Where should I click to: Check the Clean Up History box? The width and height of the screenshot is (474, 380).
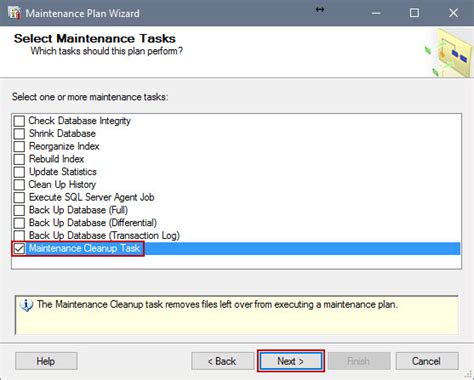coord(19,184)
